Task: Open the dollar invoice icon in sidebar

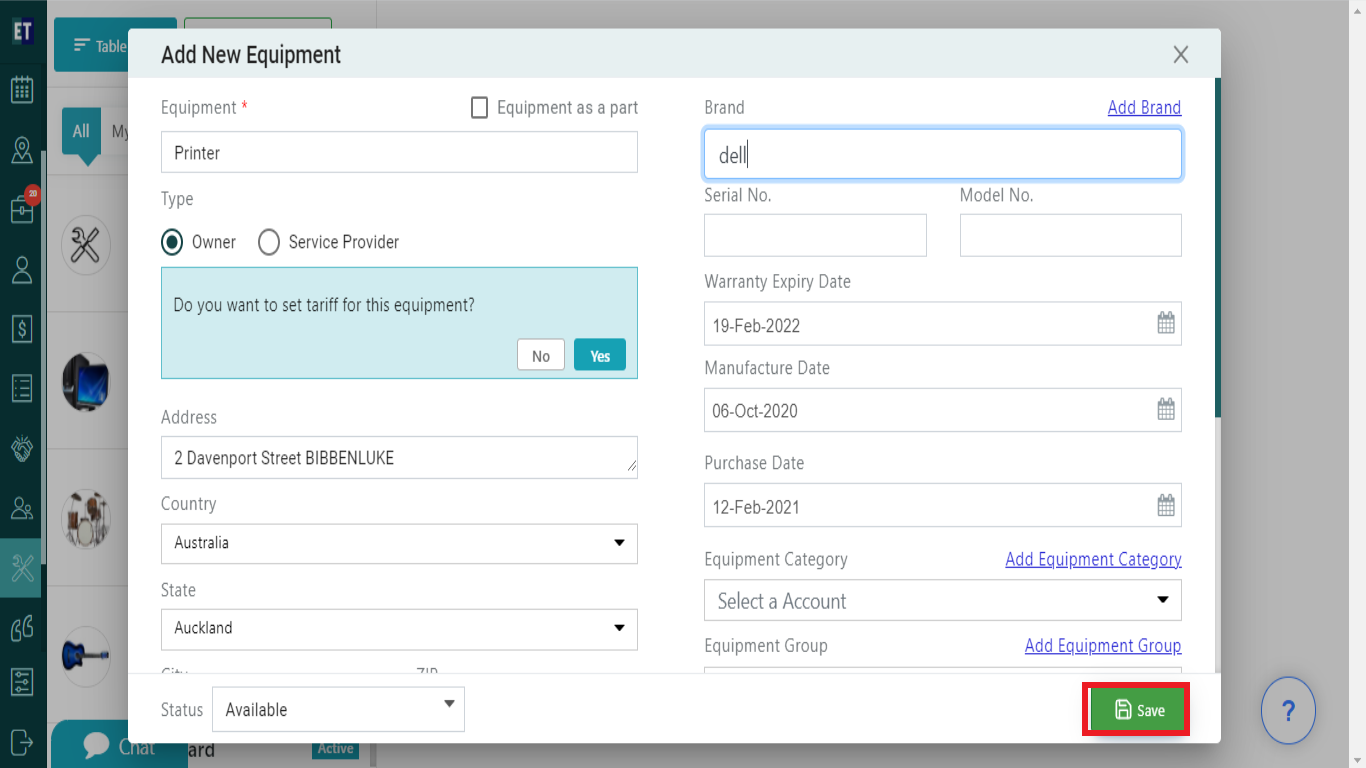Action: pyautogui.click(x=22, y=328)
